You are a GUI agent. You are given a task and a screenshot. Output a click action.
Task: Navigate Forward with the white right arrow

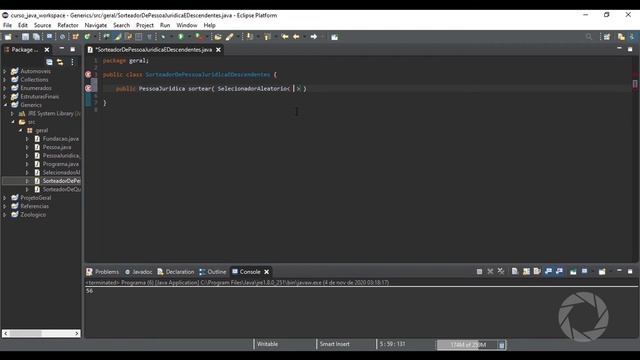coord(314,37)
